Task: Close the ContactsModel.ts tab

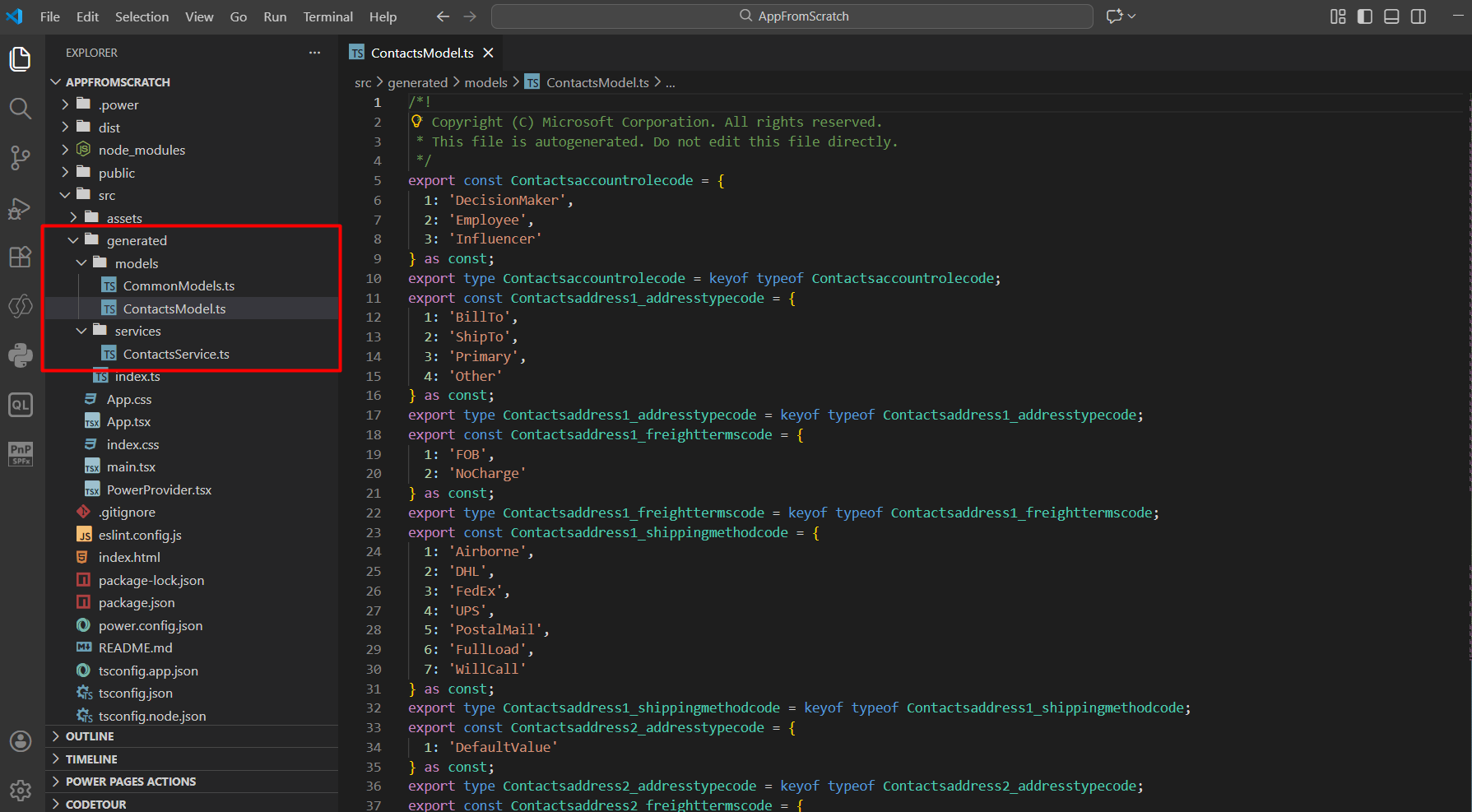Action: point(488,53)
